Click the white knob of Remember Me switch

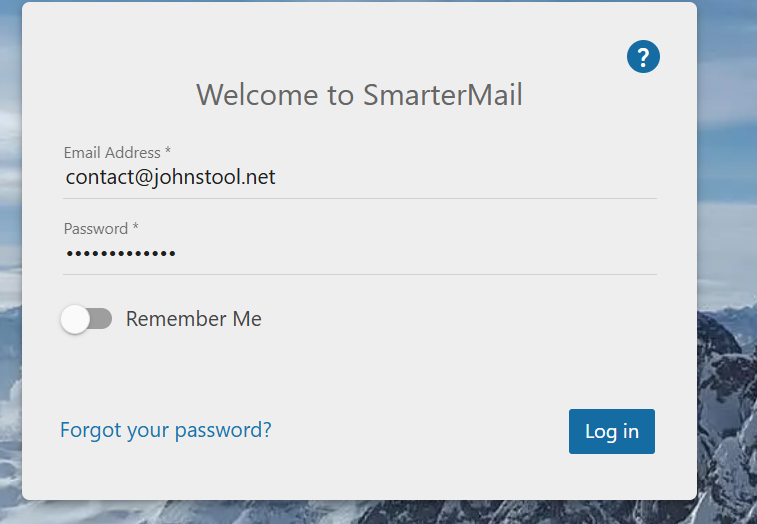click(x=75, y=319)
